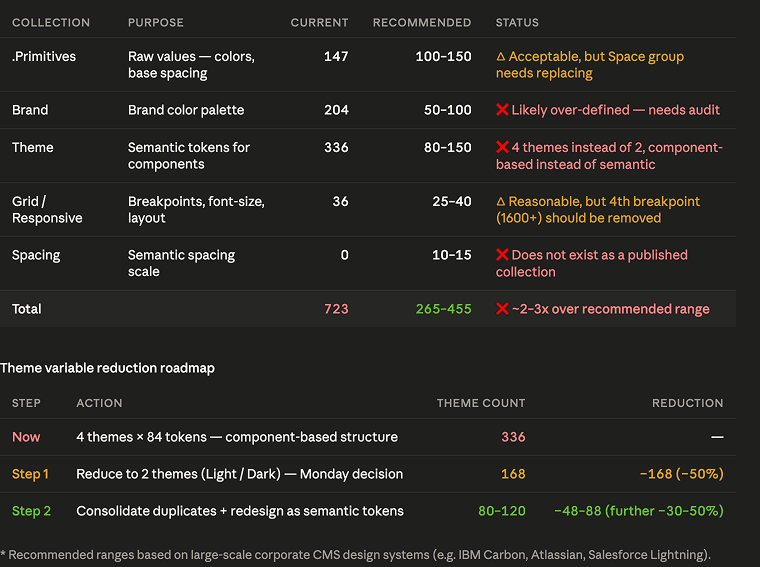Click recommended range 25–40
760x567 pixels.
[451, 202]
